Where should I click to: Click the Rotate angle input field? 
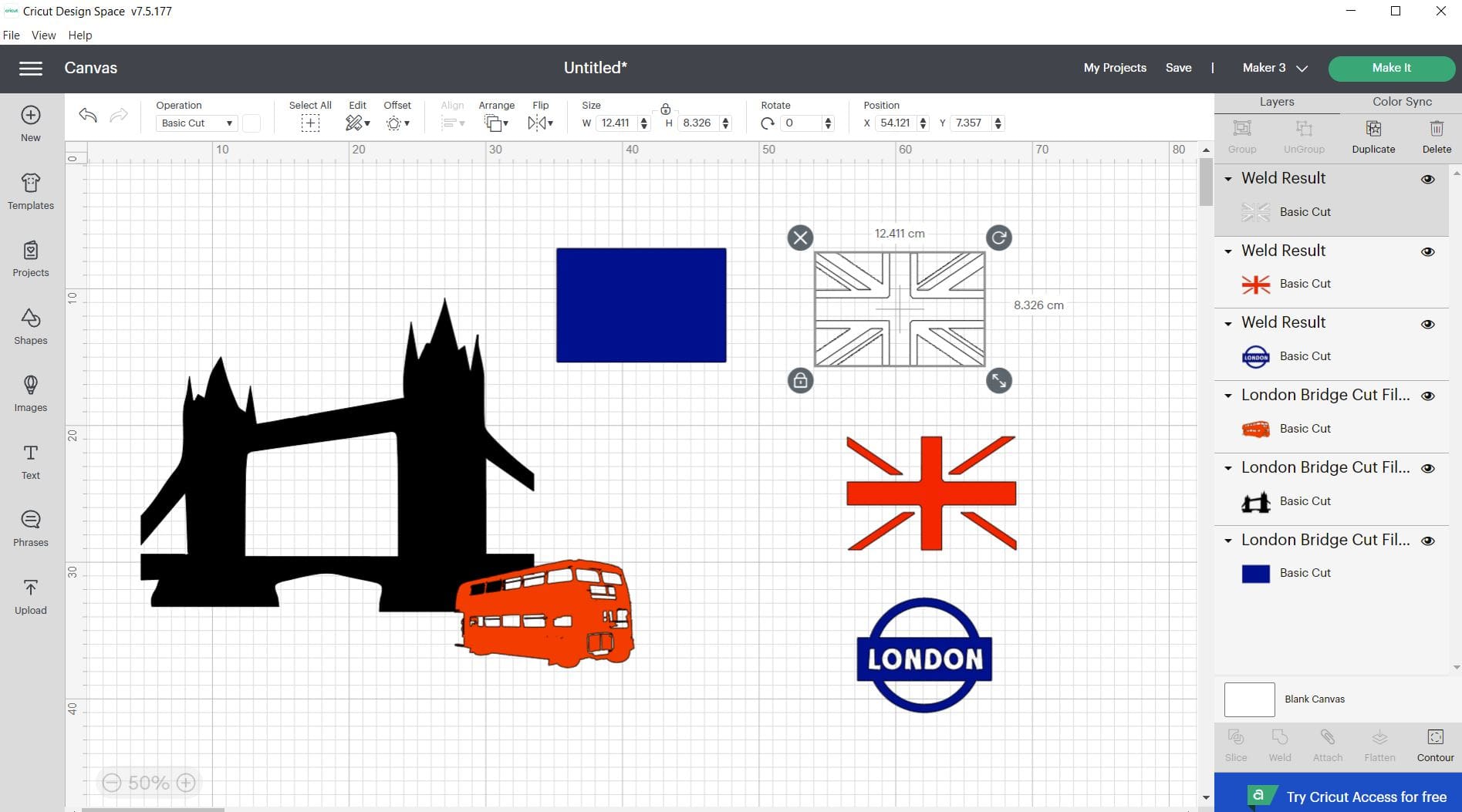pyautogui.click(x=801, y=123)
